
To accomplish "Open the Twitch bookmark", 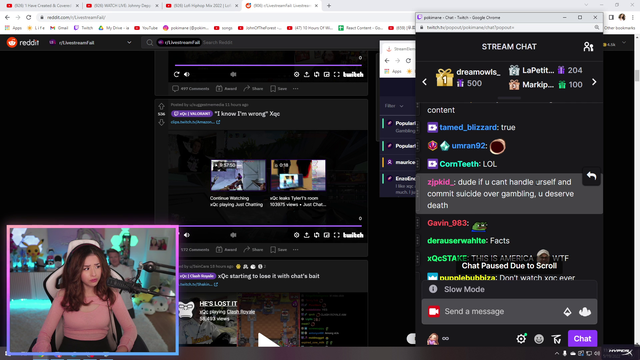I will click(83, 28).
